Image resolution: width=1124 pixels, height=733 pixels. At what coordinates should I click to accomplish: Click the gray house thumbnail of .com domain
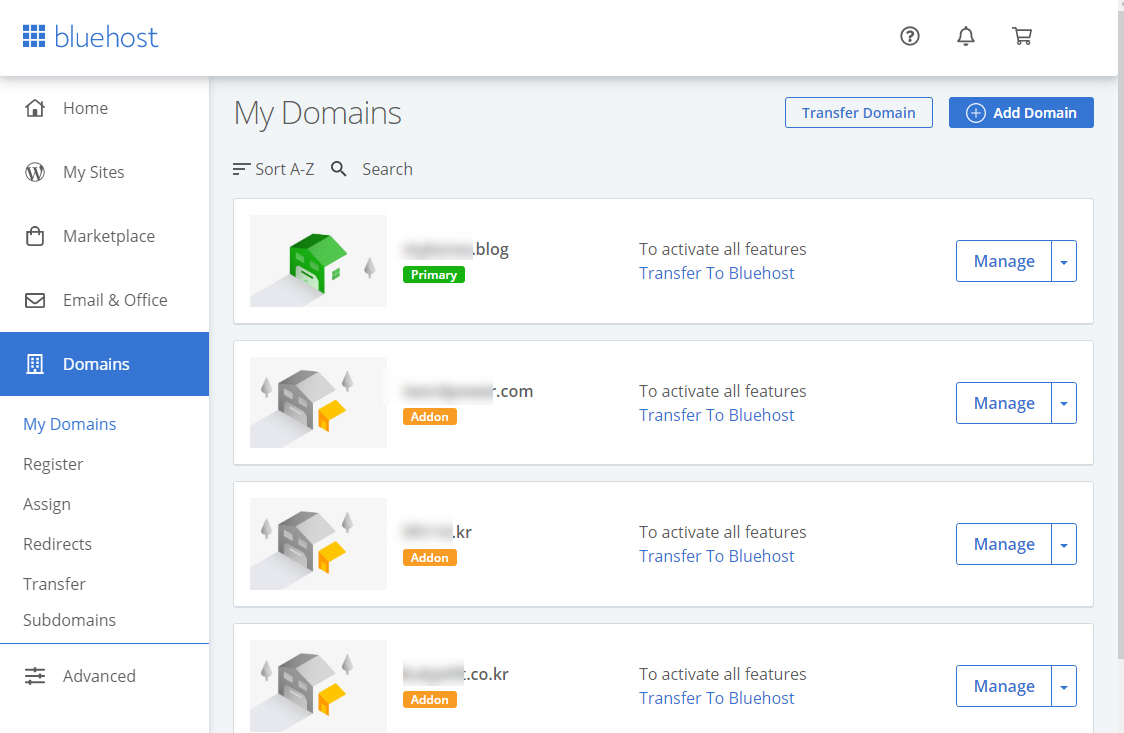pos(318,403)
